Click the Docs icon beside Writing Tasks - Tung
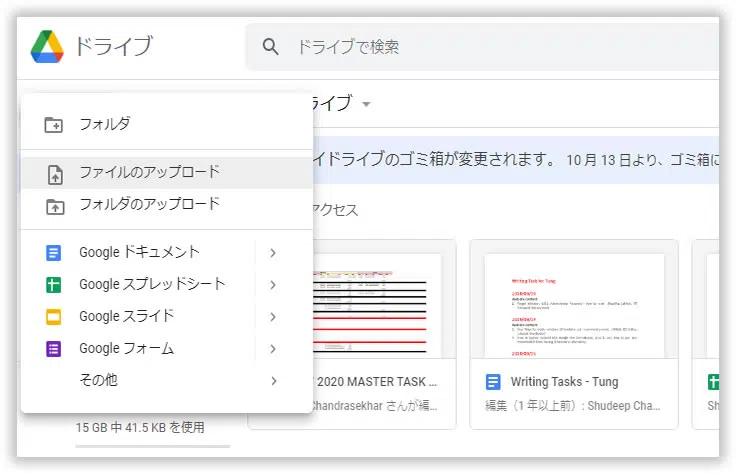 coord(493,382)
